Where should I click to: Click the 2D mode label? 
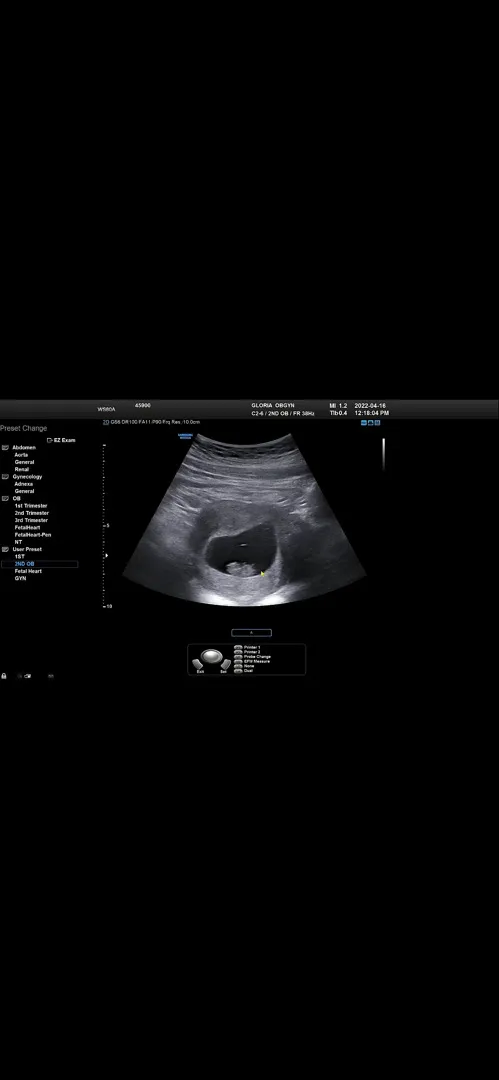click(x=106, y=422)
